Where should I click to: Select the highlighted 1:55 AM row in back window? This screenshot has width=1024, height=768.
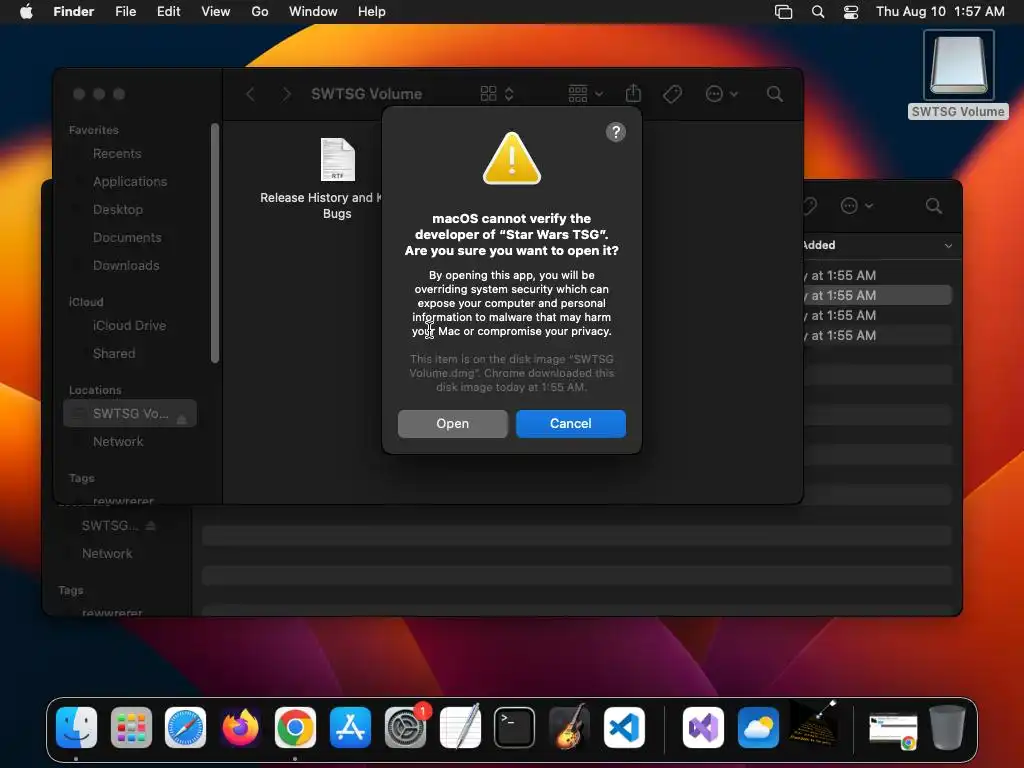[x=877, y=295]
